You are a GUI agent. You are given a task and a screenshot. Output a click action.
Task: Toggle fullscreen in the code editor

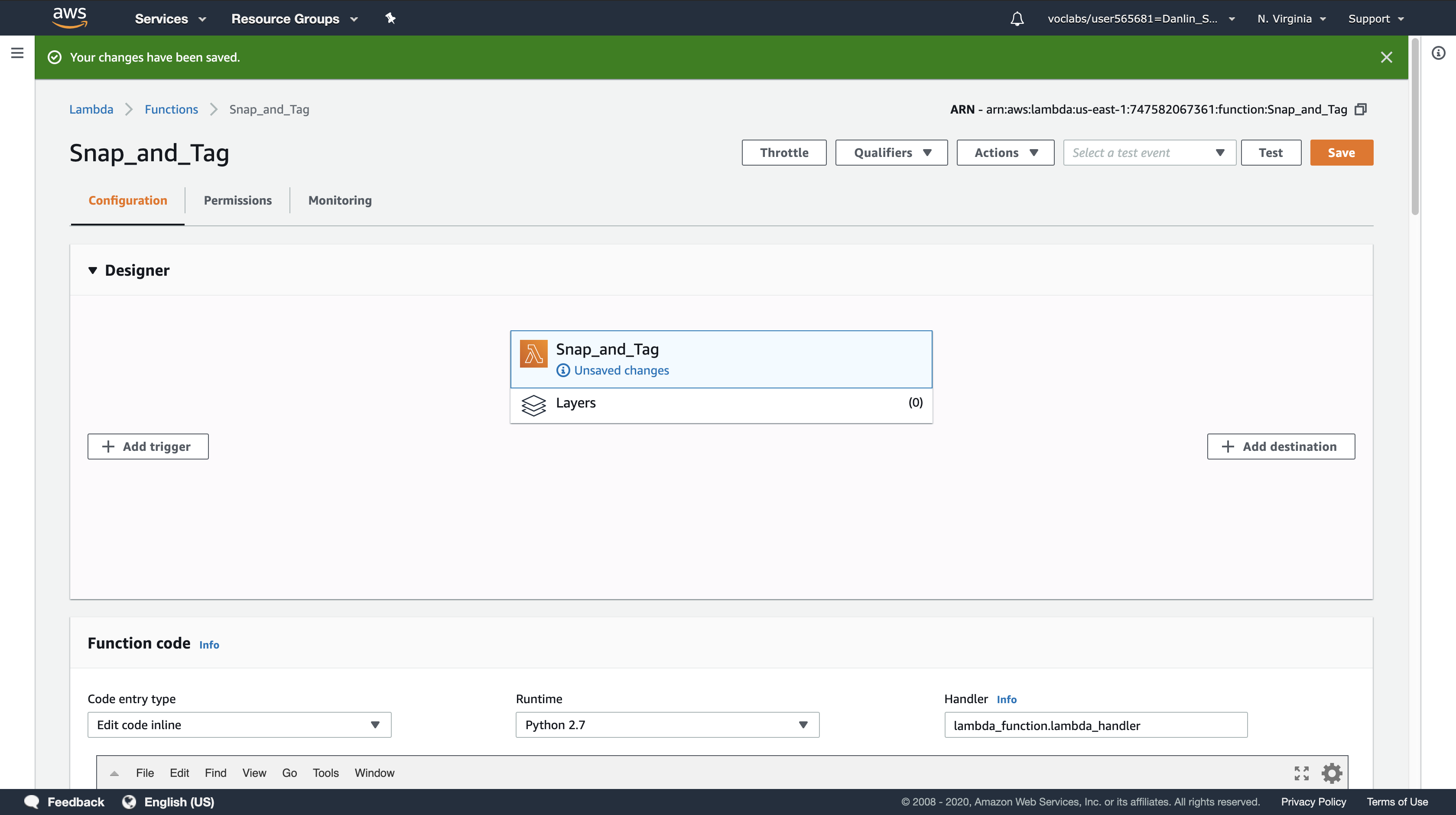pos(1301,773)
